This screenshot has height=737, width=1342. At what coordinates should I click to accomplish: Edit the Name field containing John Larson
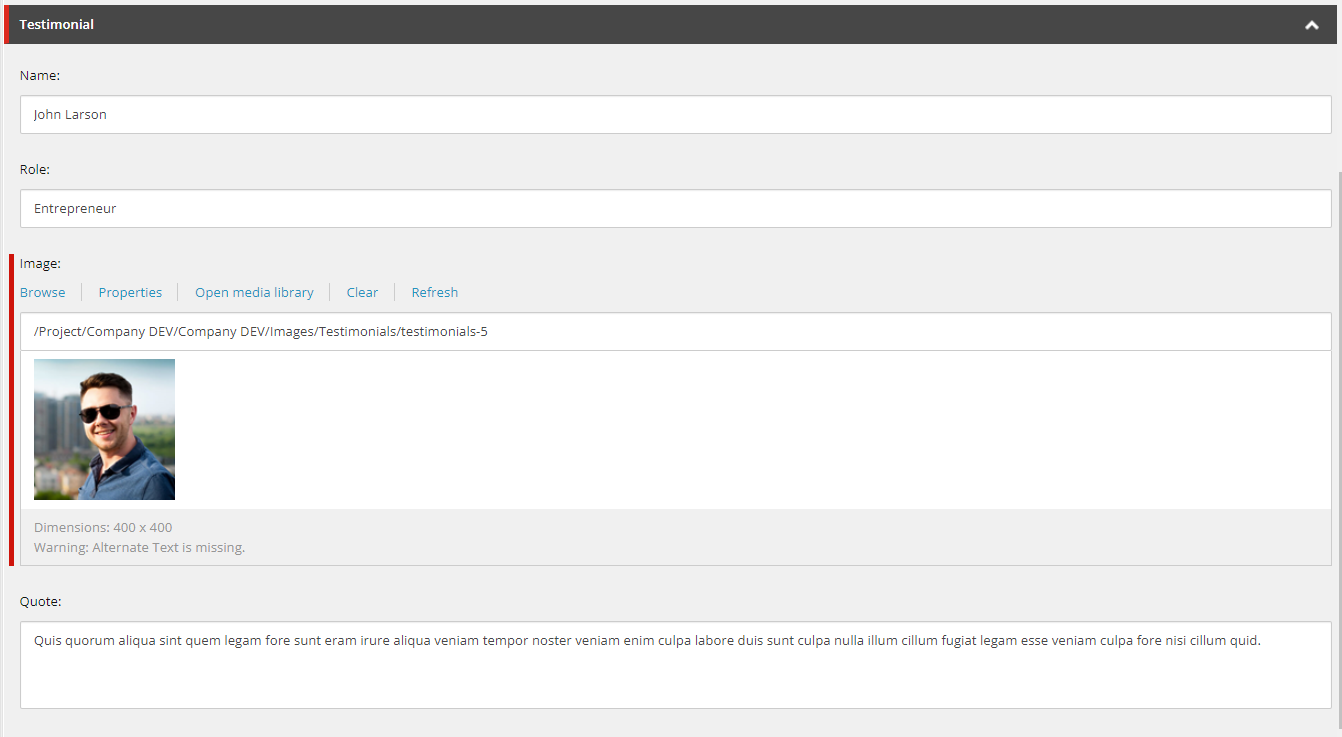(x=676, y=115)
